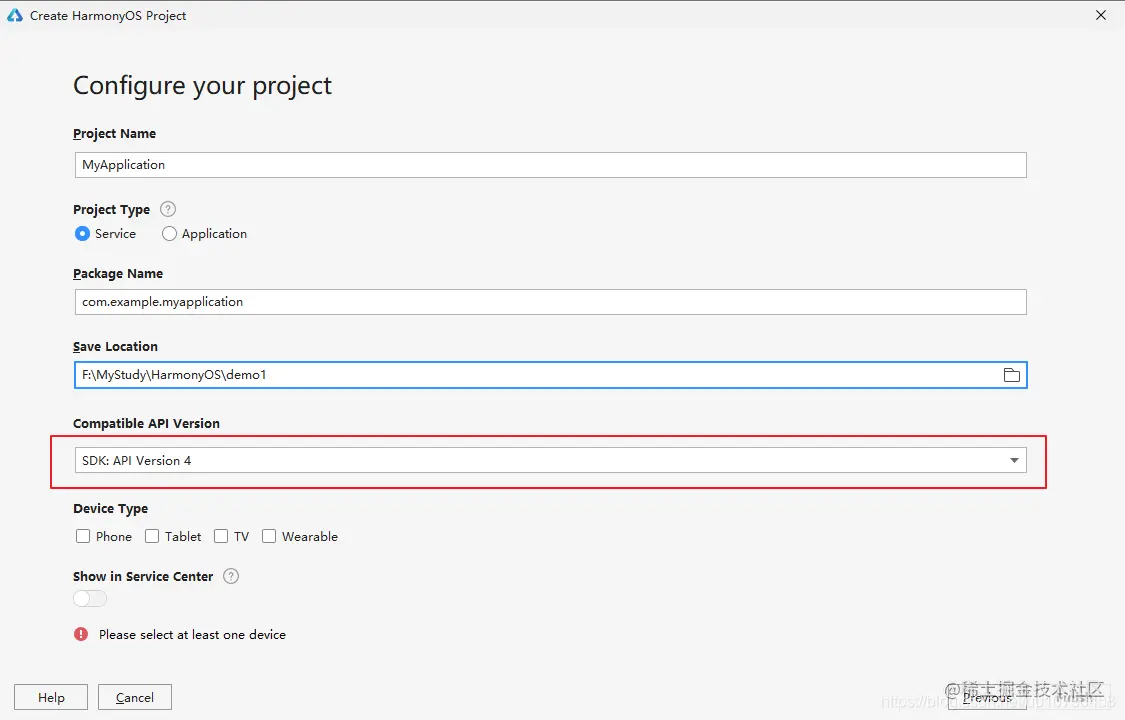Click the 'Device Type' label
Screen dimensions: 1125x720
click(110, 508)
